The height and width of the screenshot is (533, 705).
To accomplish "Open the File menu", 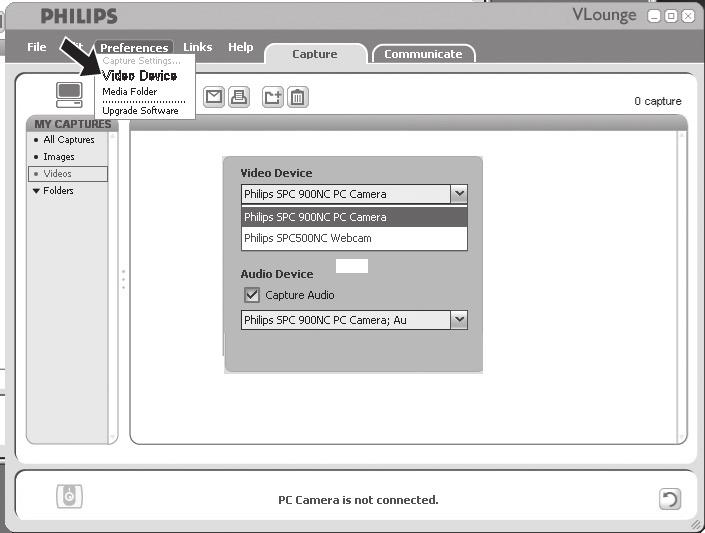I will pos(36,47).
